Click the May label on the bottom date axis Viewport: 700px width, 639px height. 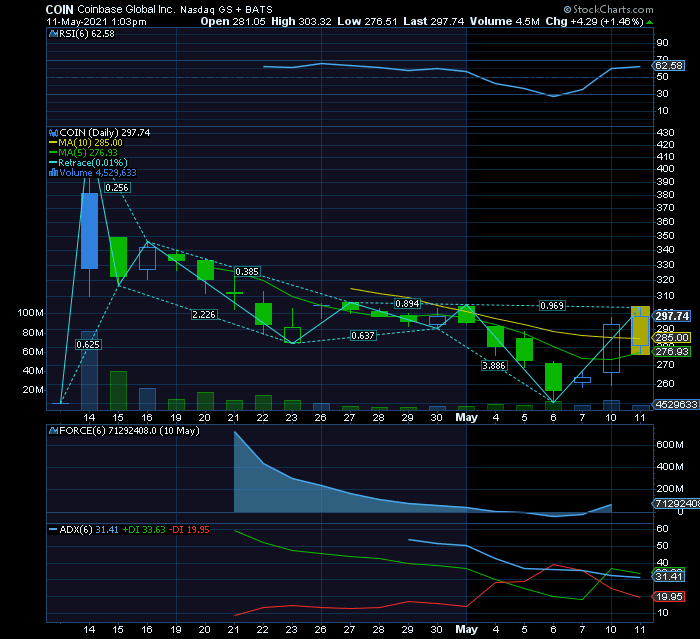[x=466, y=630]
